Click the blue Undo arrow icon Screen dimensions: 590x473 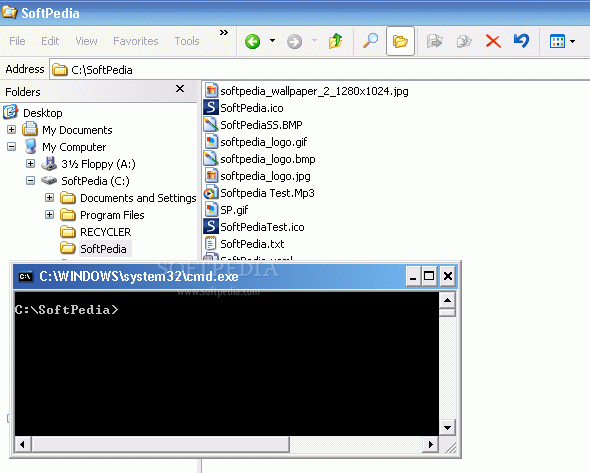522,41
